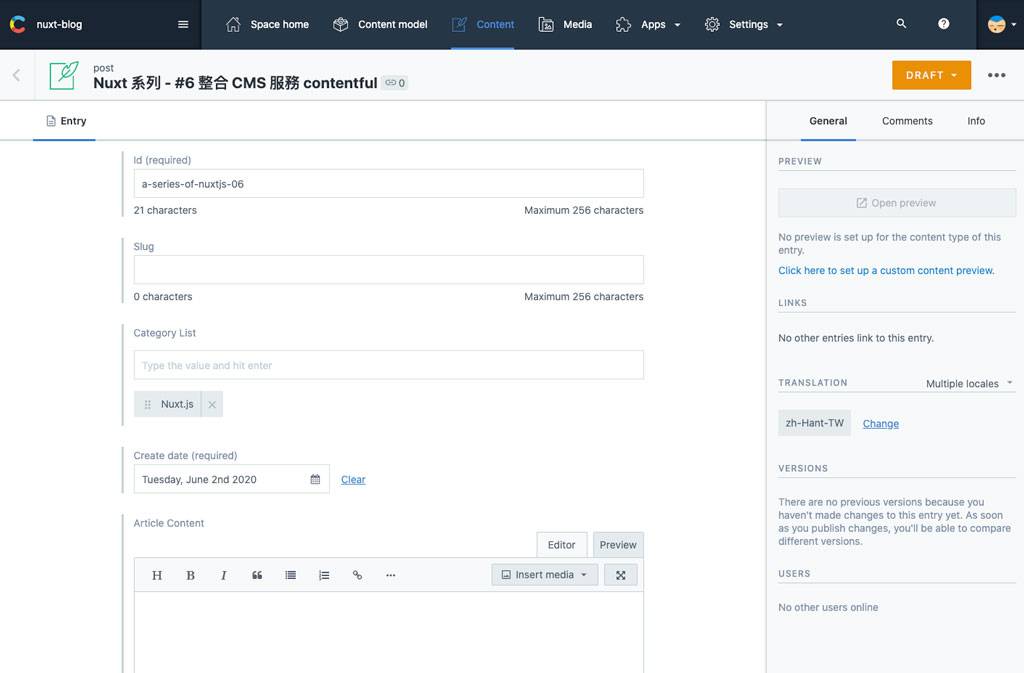Open the Media section
The height and width of the screenshot is (673, 1024).
565,24
